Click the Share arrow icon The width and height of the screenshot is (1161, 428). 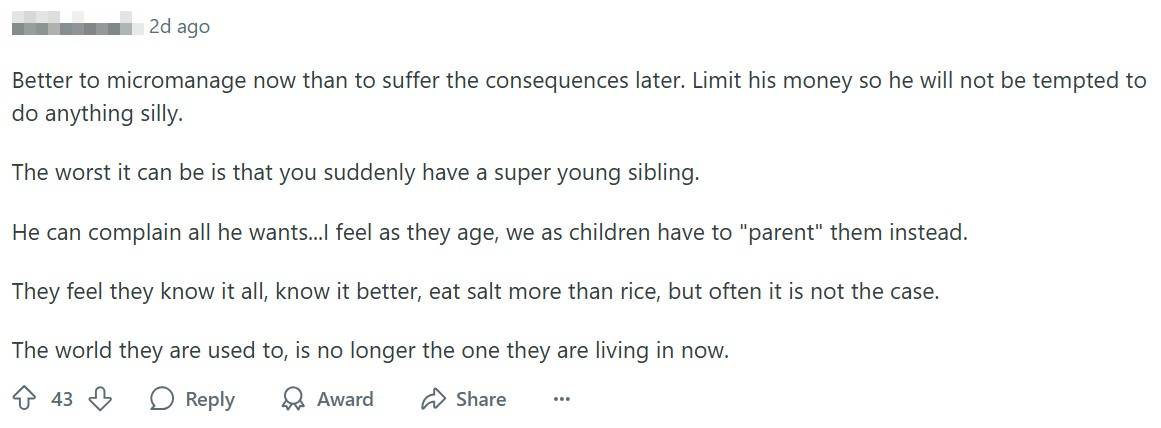pyautogui.click(x=433, y=399)
